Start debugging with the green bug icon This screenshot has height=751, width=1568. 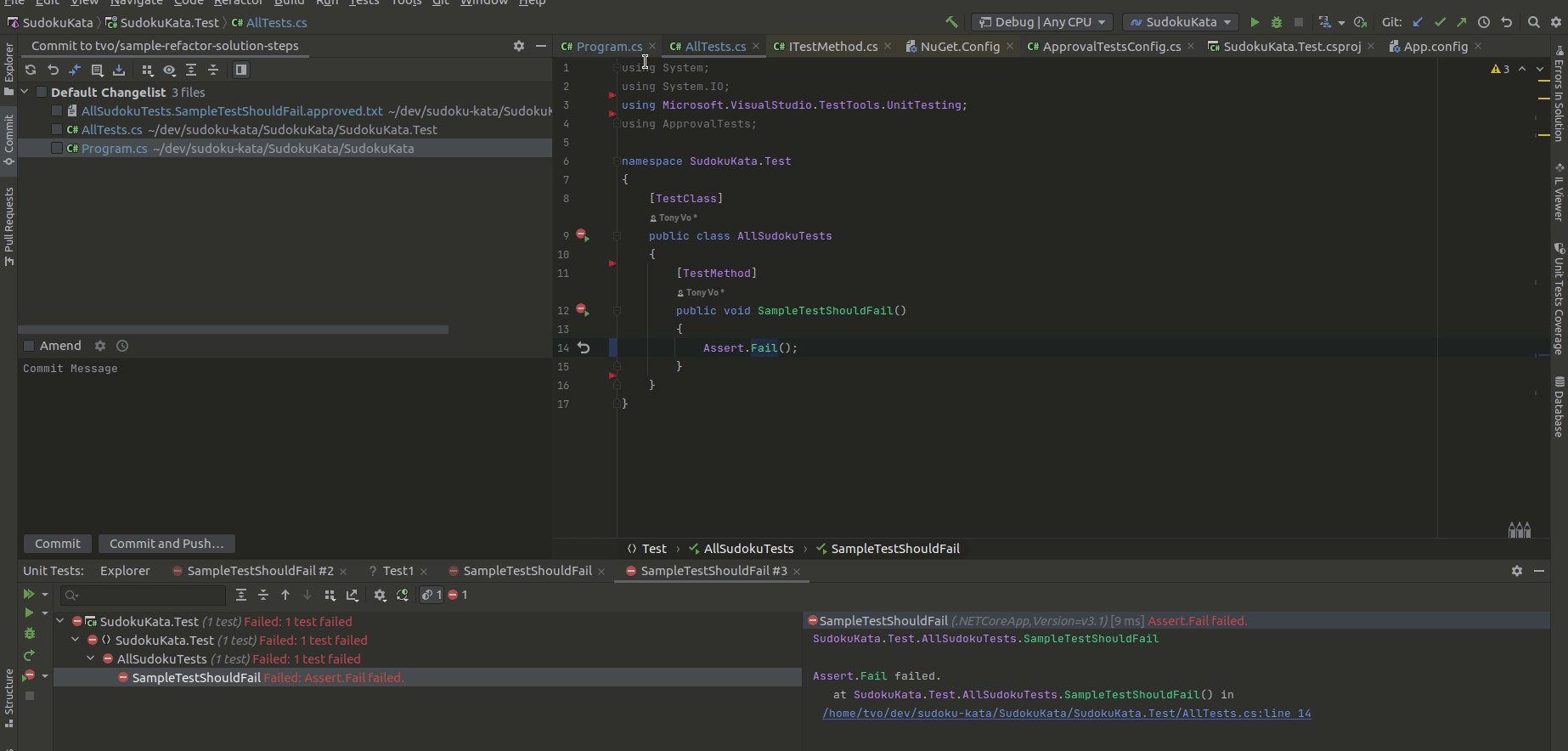point(1276,22)
